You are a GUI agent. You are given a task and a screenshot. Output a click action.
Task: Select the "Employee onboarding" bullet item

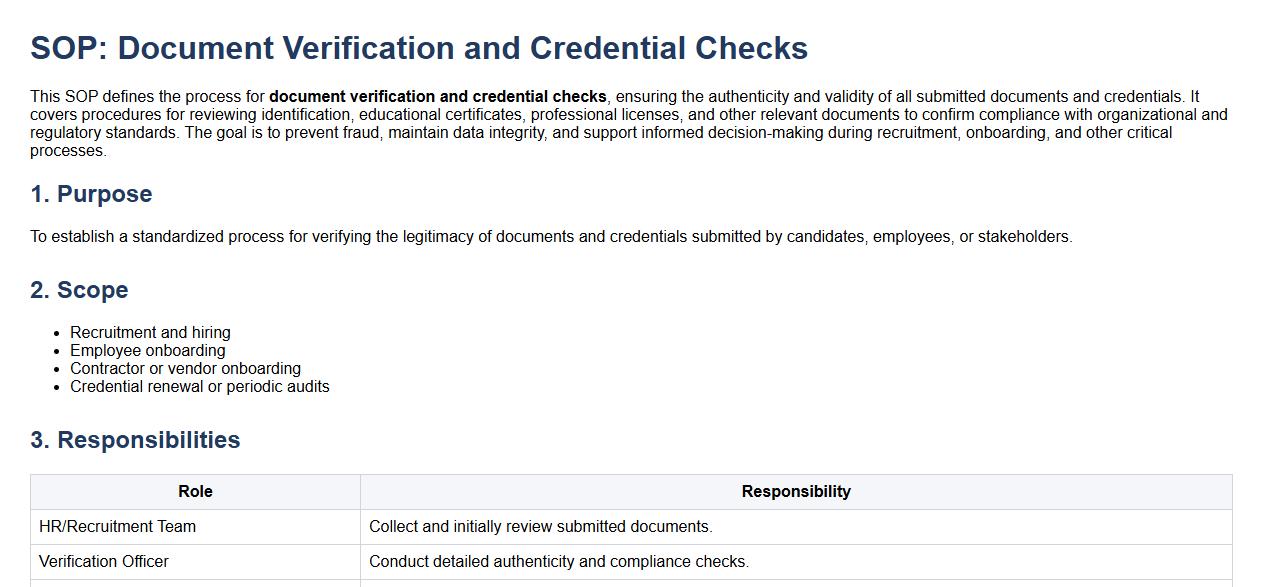(148, 351)
